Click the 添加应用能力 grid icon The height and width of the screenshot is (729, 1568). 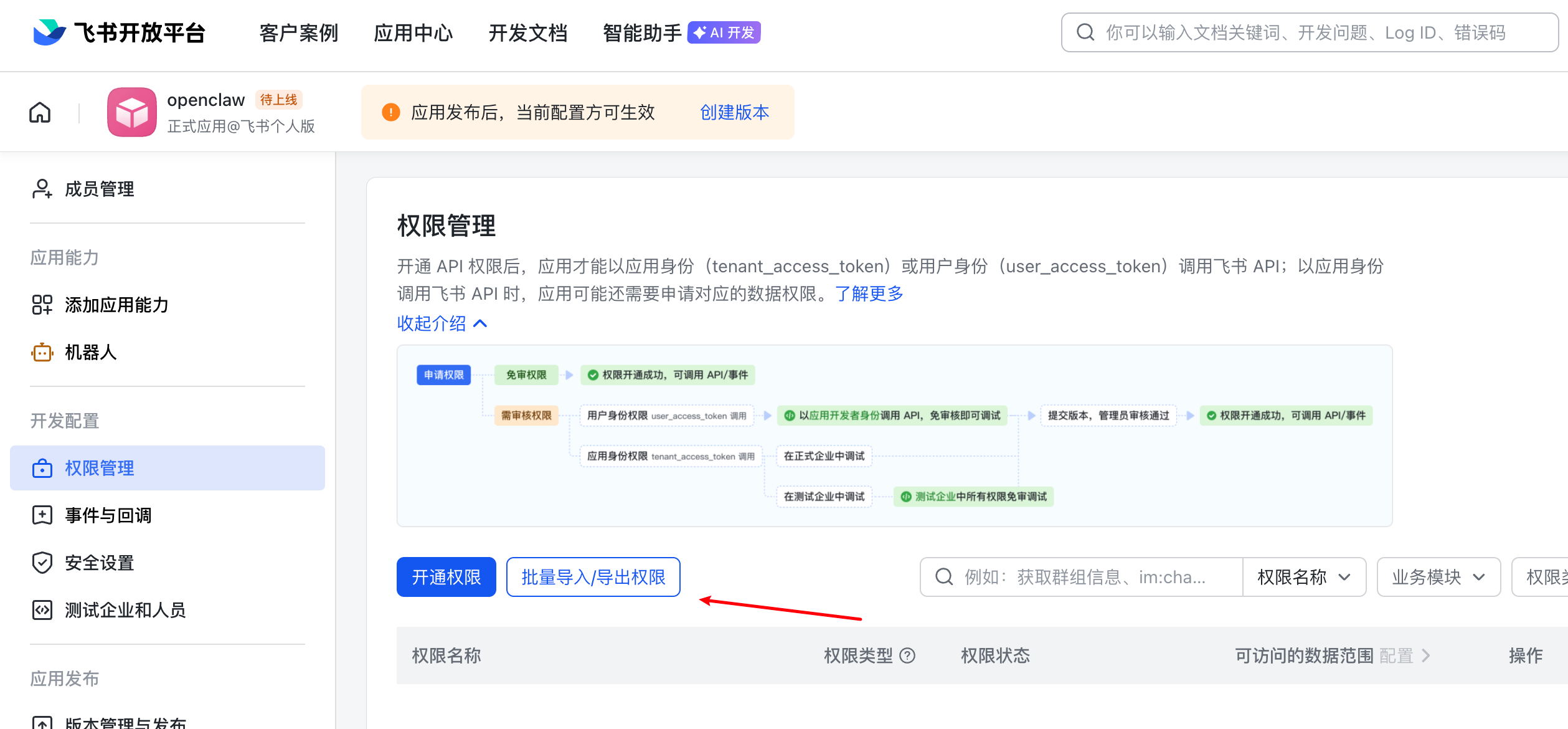click(x=42, y=305)
